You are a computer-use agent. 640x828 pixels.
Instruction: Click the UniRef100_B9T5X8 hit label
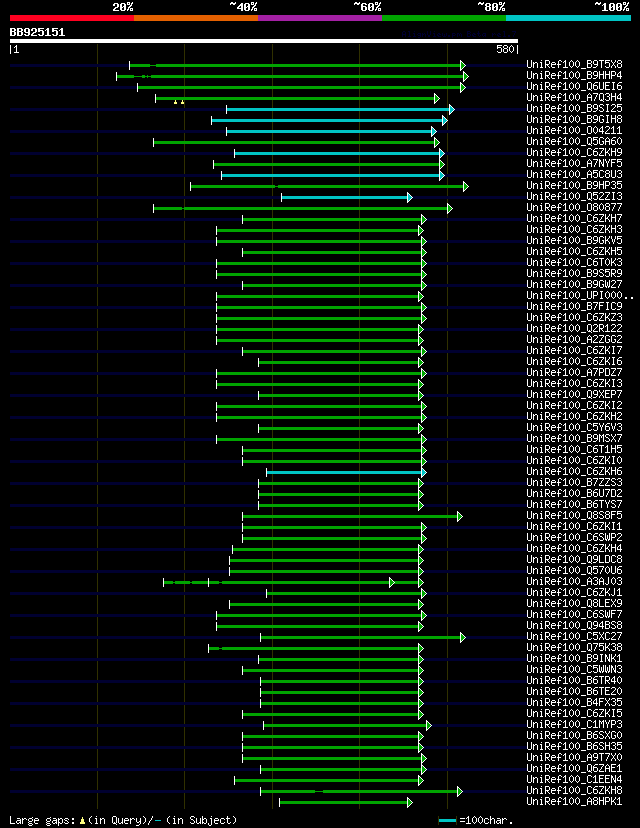click(574, 64)
